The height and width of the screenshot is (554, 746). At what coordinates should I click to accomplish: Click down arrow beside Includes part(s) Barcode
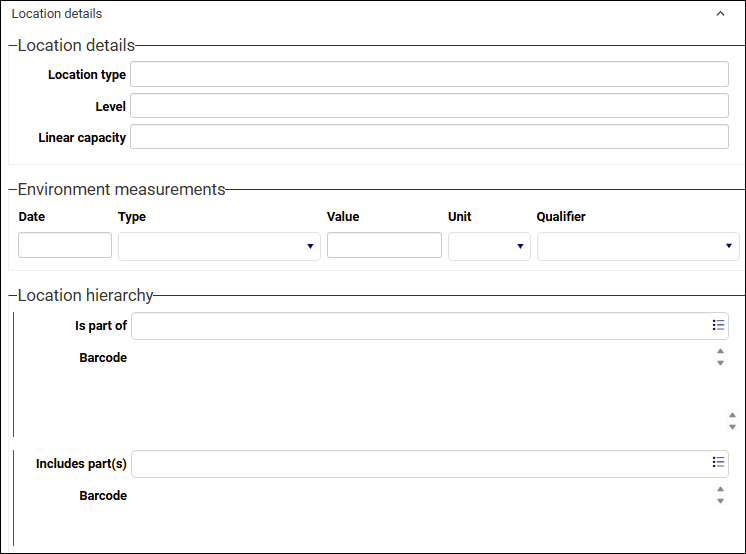click(x=720, y=501)
